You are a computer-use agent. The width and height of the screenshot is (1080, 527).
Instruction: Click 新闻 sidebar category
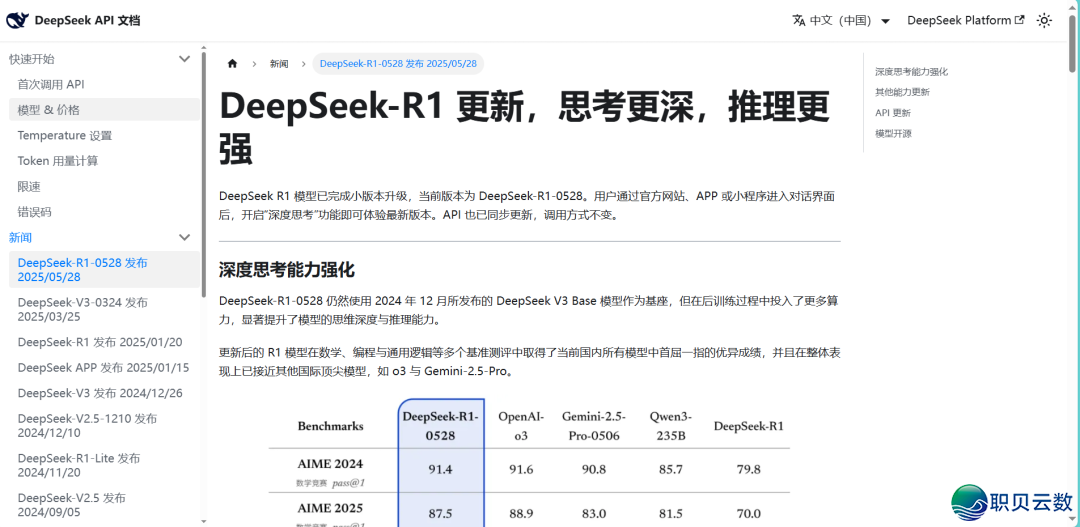tap(20, 238)
